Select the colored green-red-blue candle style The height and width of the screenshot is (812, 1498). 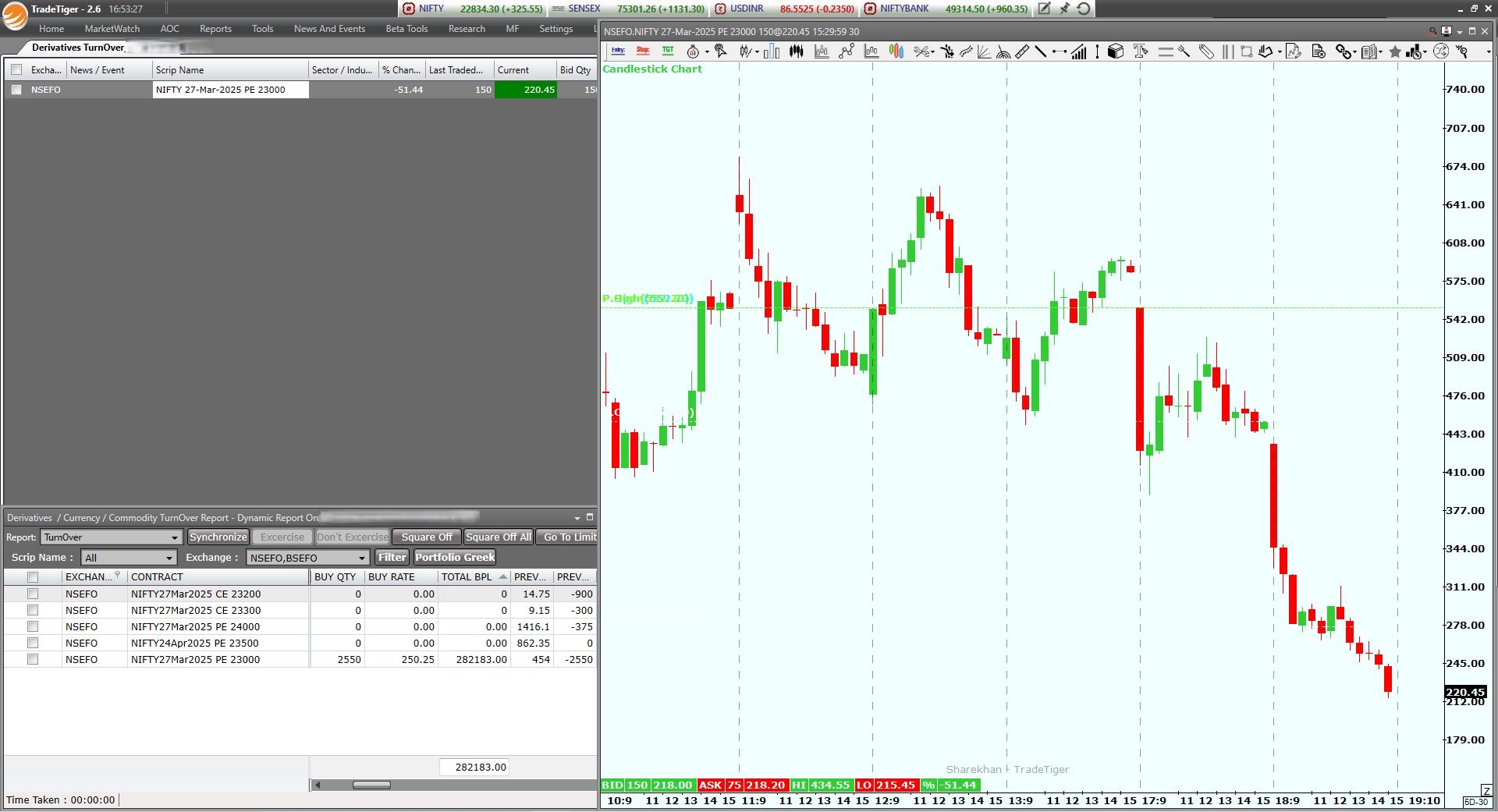pyautogui.click(x=896, y=51)
